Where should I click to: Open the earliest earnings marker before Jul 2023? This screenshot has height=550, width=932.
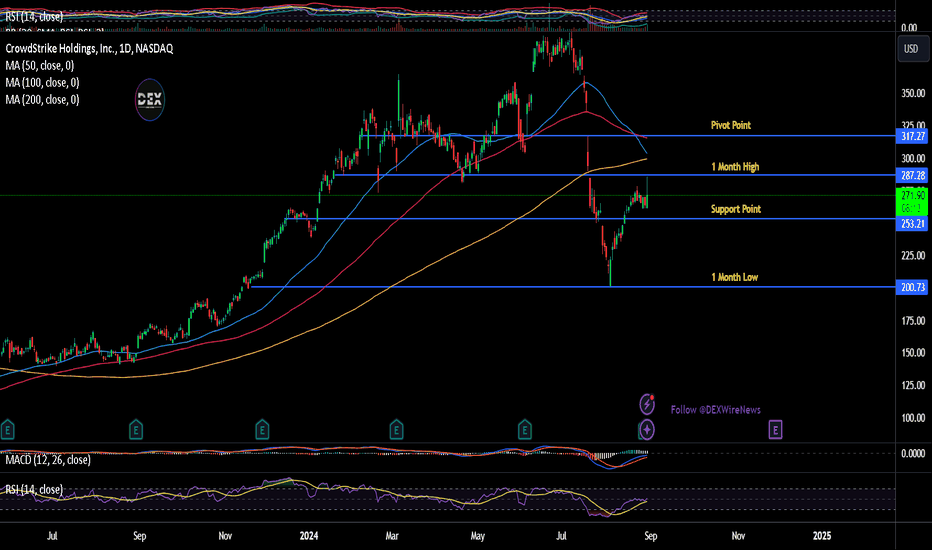(7, 429)
